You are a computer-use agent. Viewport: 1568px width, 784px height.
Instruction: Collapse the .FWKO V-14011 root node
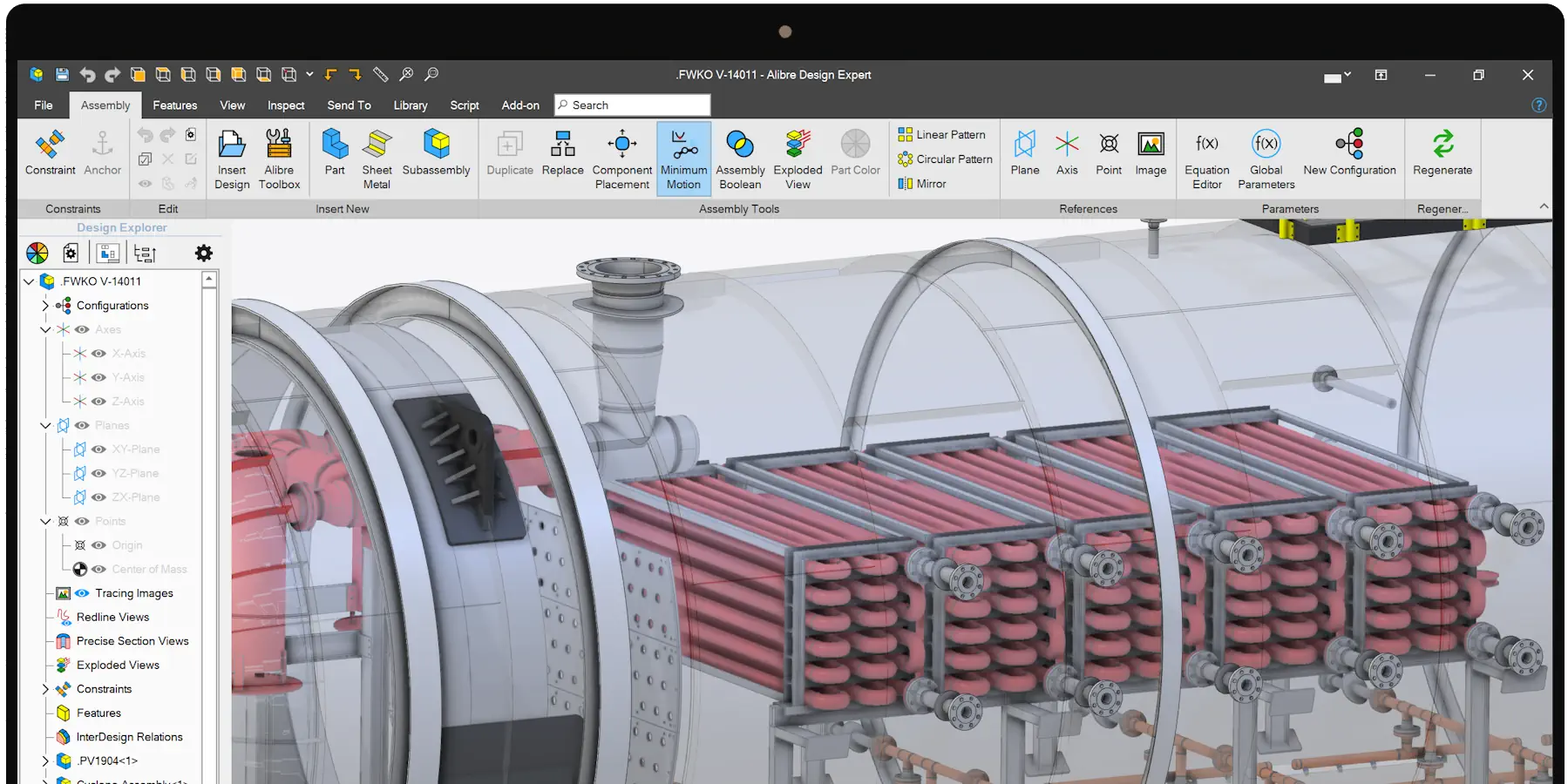tap(29, 281)
